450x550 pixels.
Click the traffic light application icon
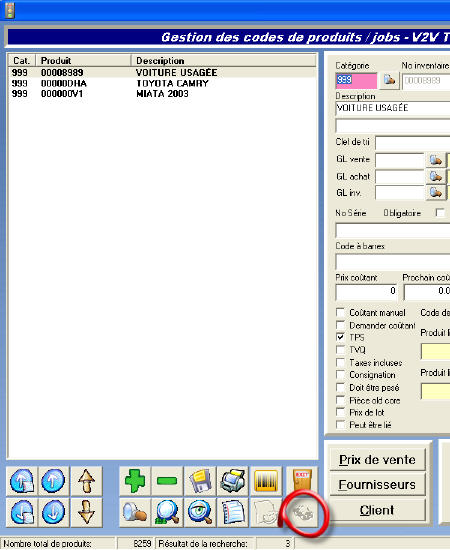point(10,11)
